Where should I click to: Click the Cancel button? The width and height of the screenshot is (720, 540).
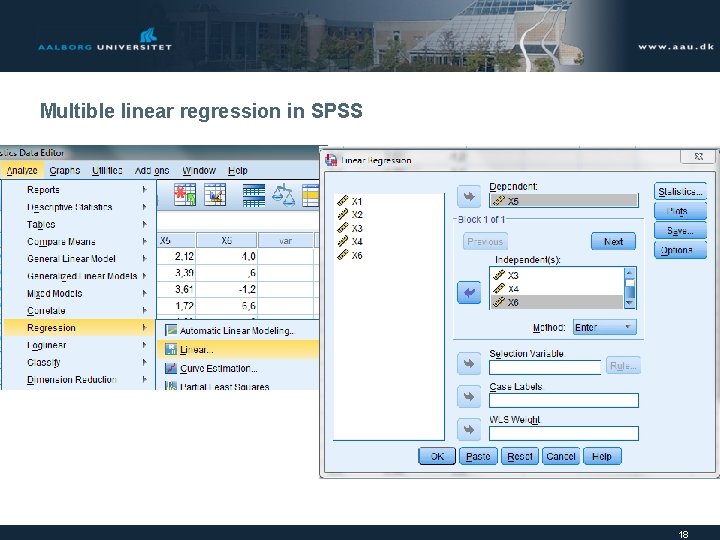pos(561,456)
